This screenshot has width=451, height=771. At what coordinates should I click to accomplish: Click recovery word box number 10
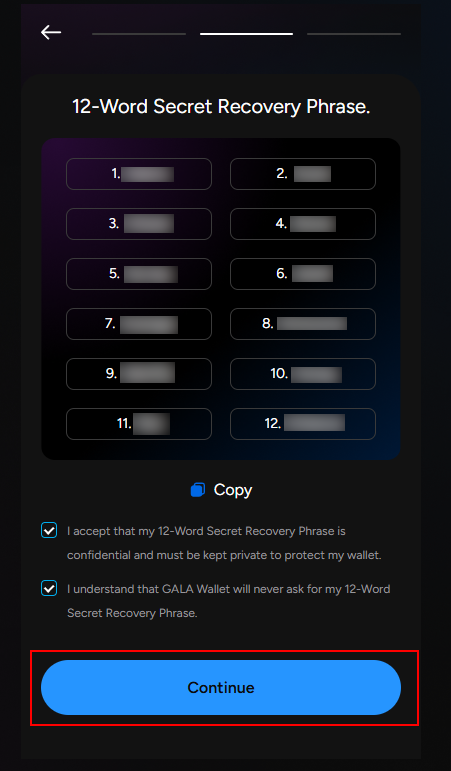tap(303, 374)
